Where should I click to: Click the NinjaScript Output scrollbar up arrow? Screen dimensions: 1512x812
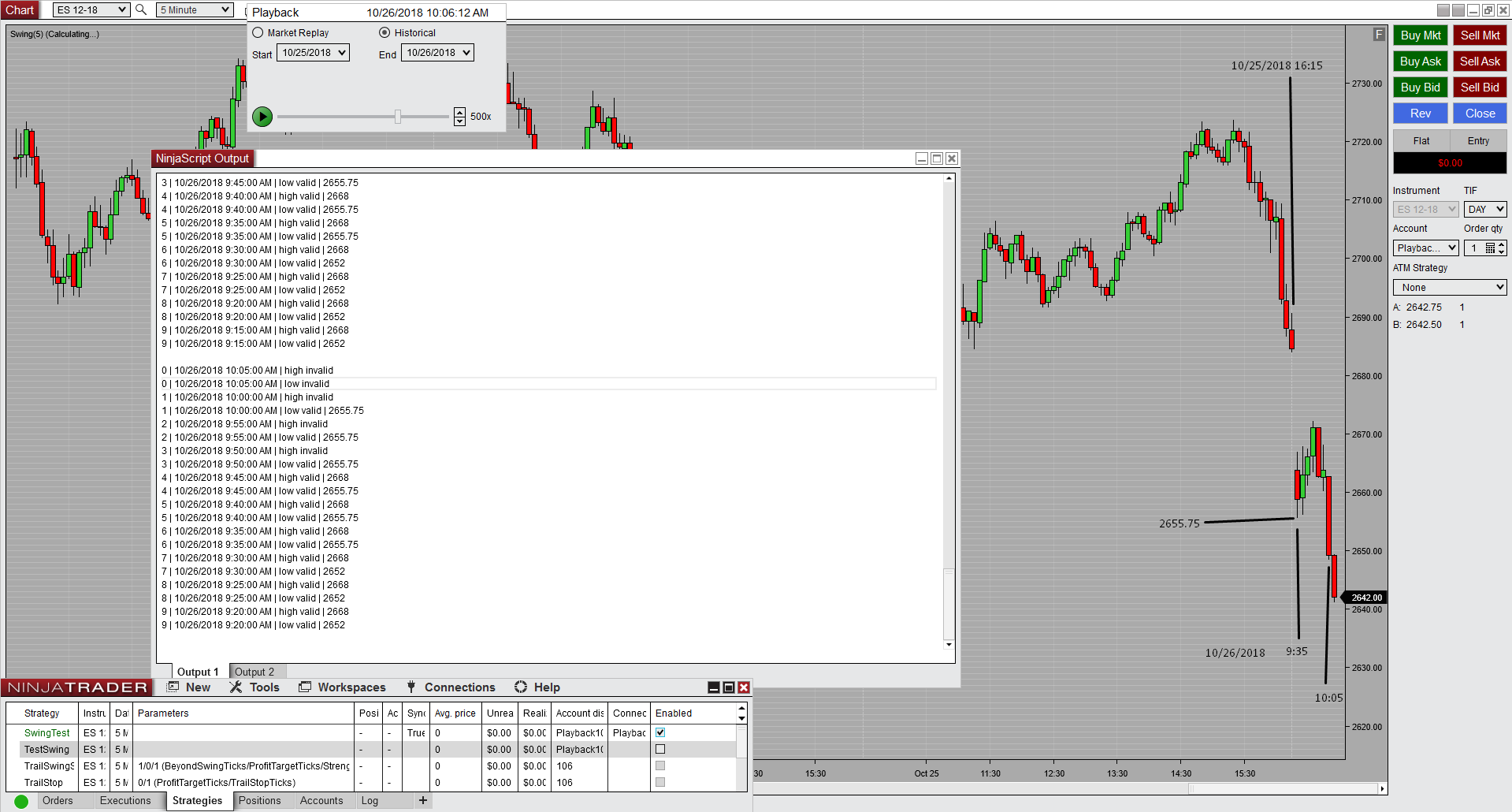[949, 178]
